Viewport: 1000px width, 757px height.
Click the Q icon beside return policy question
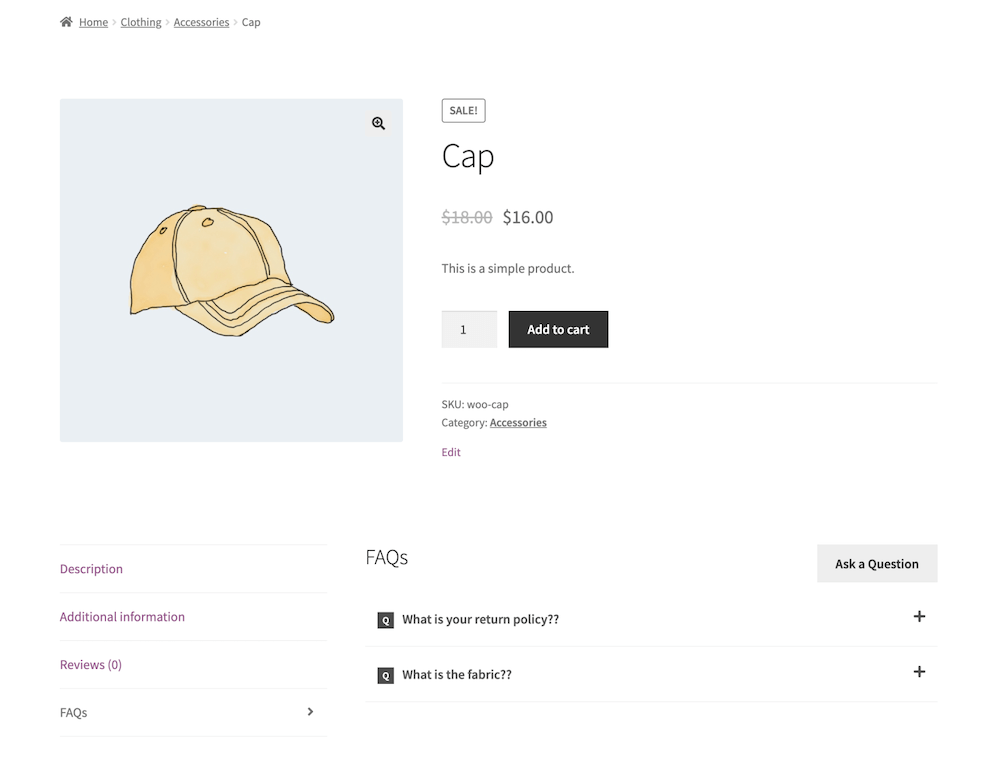pos(385,620)
